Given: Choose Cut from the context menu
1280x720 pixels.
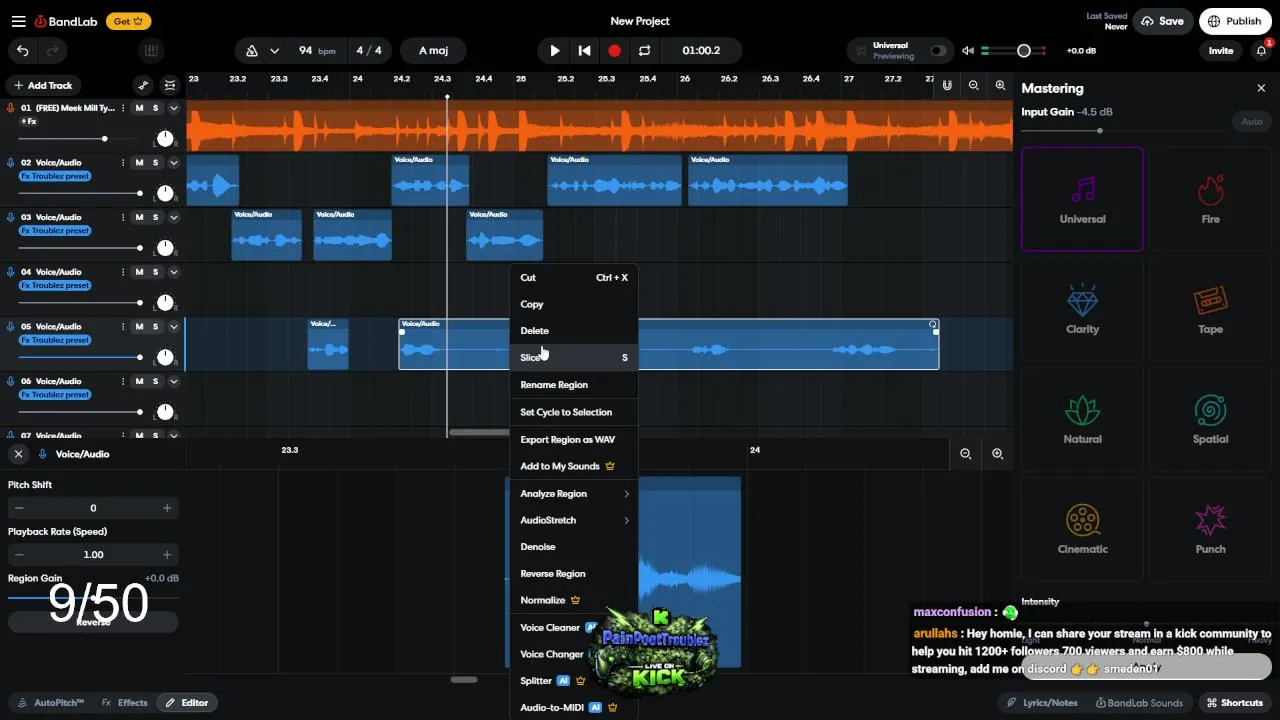Looking at the screenshot, I should 574,278.
